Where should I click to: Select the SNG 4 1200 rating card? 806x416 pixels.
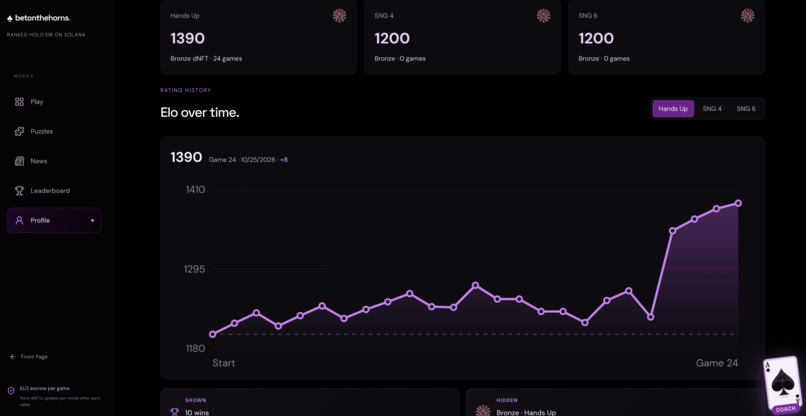pyautogui.click(x=463, y=37)
